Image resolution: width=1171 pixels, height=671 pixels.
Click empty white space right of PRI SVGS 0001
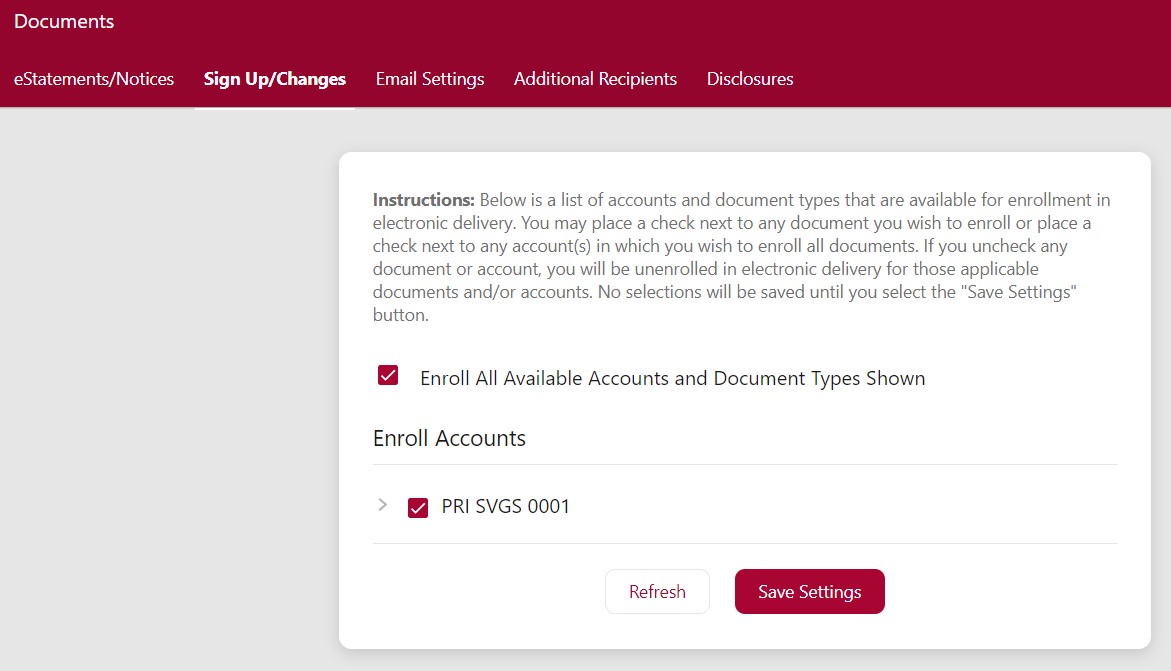tap(850, 507)
